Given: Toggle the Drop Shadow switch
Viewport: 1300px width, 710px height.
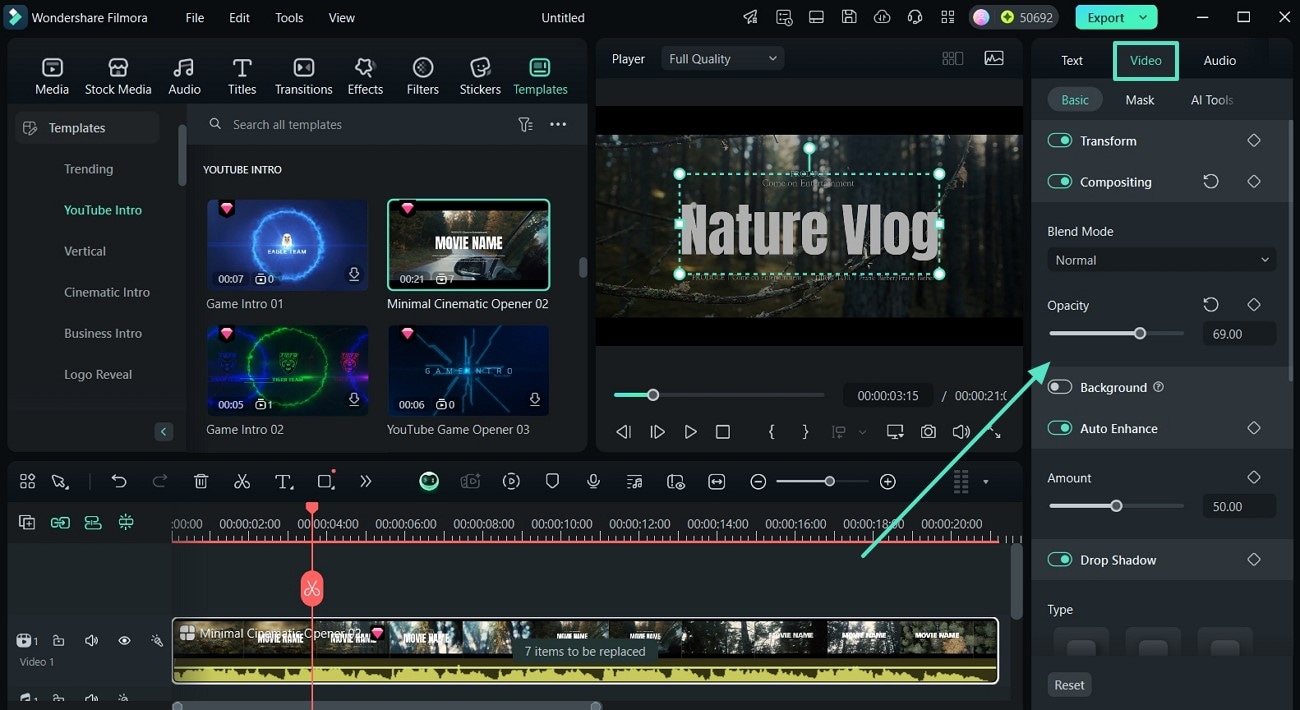Looking at the screenshot, I should coord(1060,560).
